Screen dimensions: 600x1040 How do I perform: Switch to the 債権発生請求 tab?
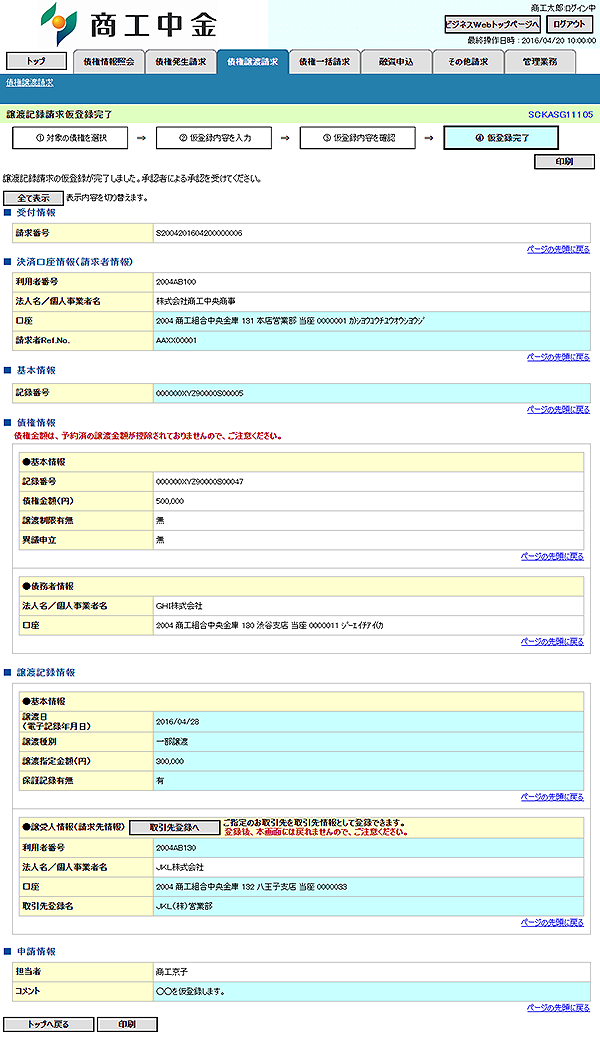(180, 62)
